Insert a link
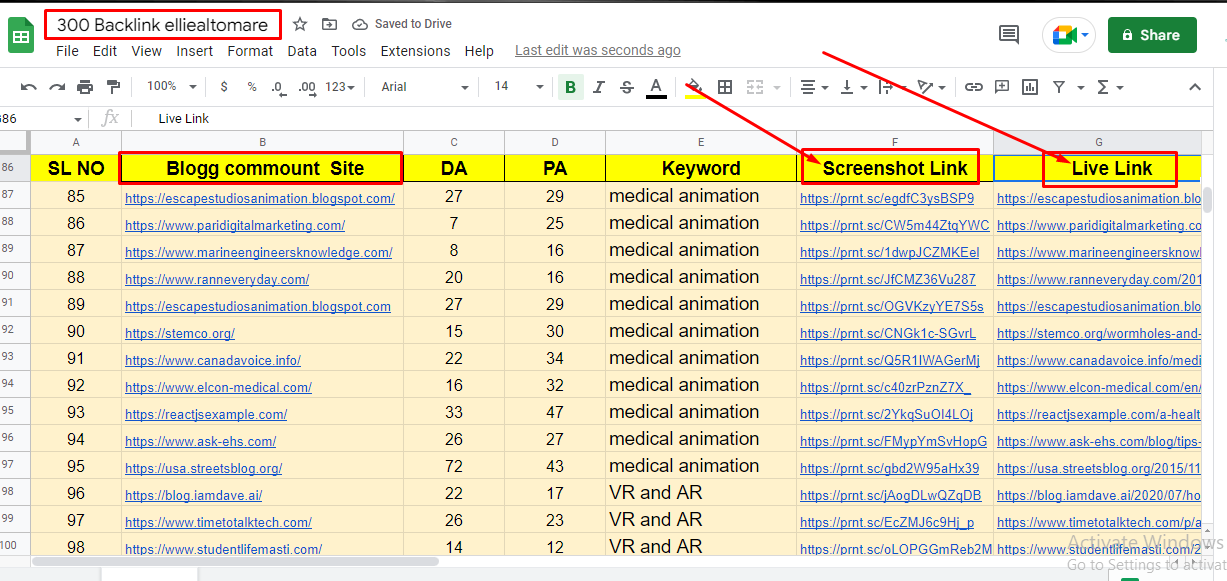Viewport: 1227px width, 581px height. [973, 87]
